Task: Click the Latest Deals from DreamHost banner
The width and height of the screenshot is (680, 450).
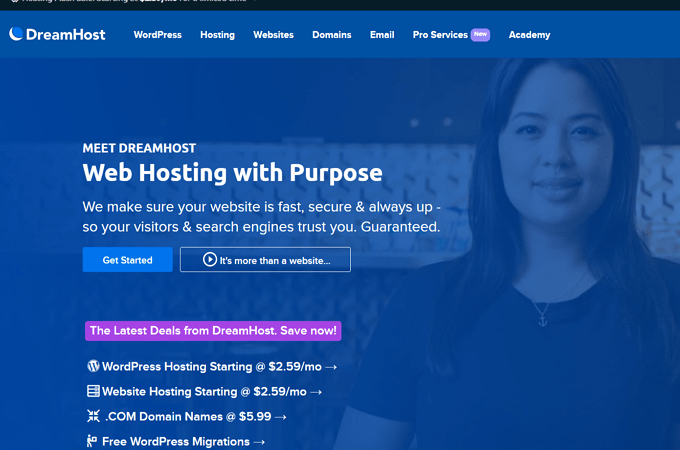Action: (213, 331)
